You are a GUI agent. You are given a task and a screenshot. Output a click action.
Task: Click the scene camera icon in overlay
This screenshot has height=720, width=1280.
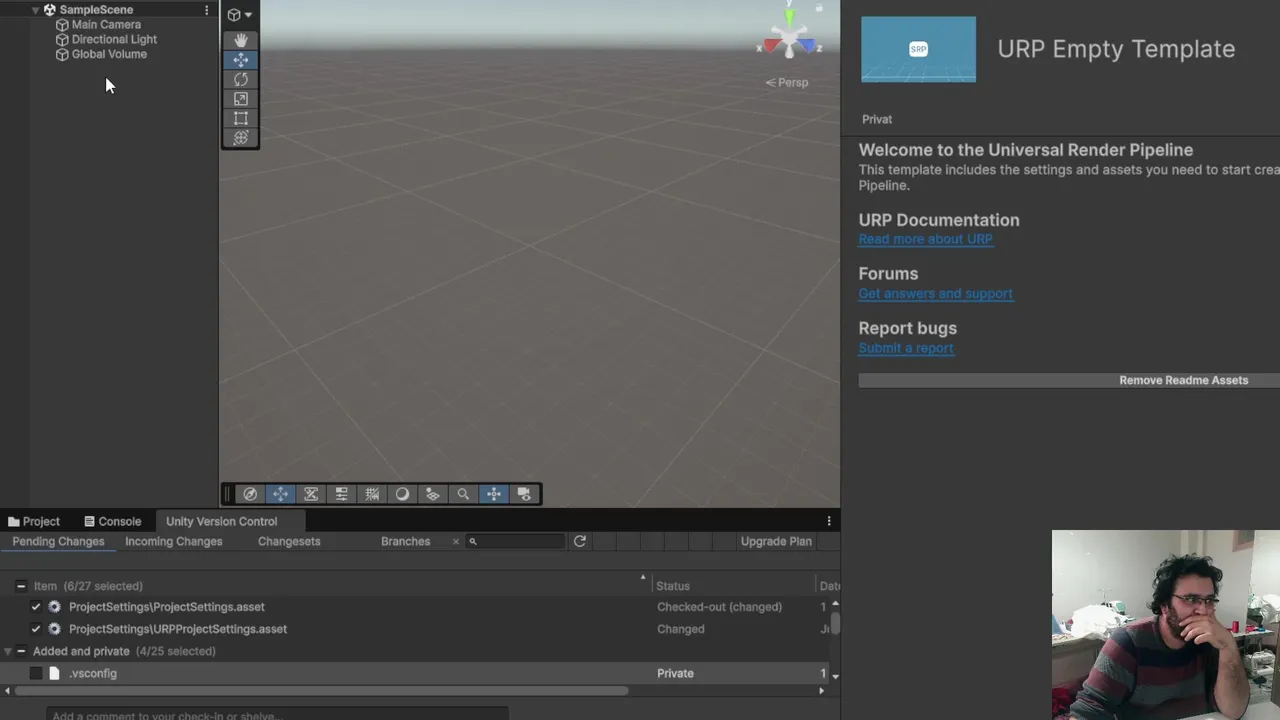tap(524, 494)
